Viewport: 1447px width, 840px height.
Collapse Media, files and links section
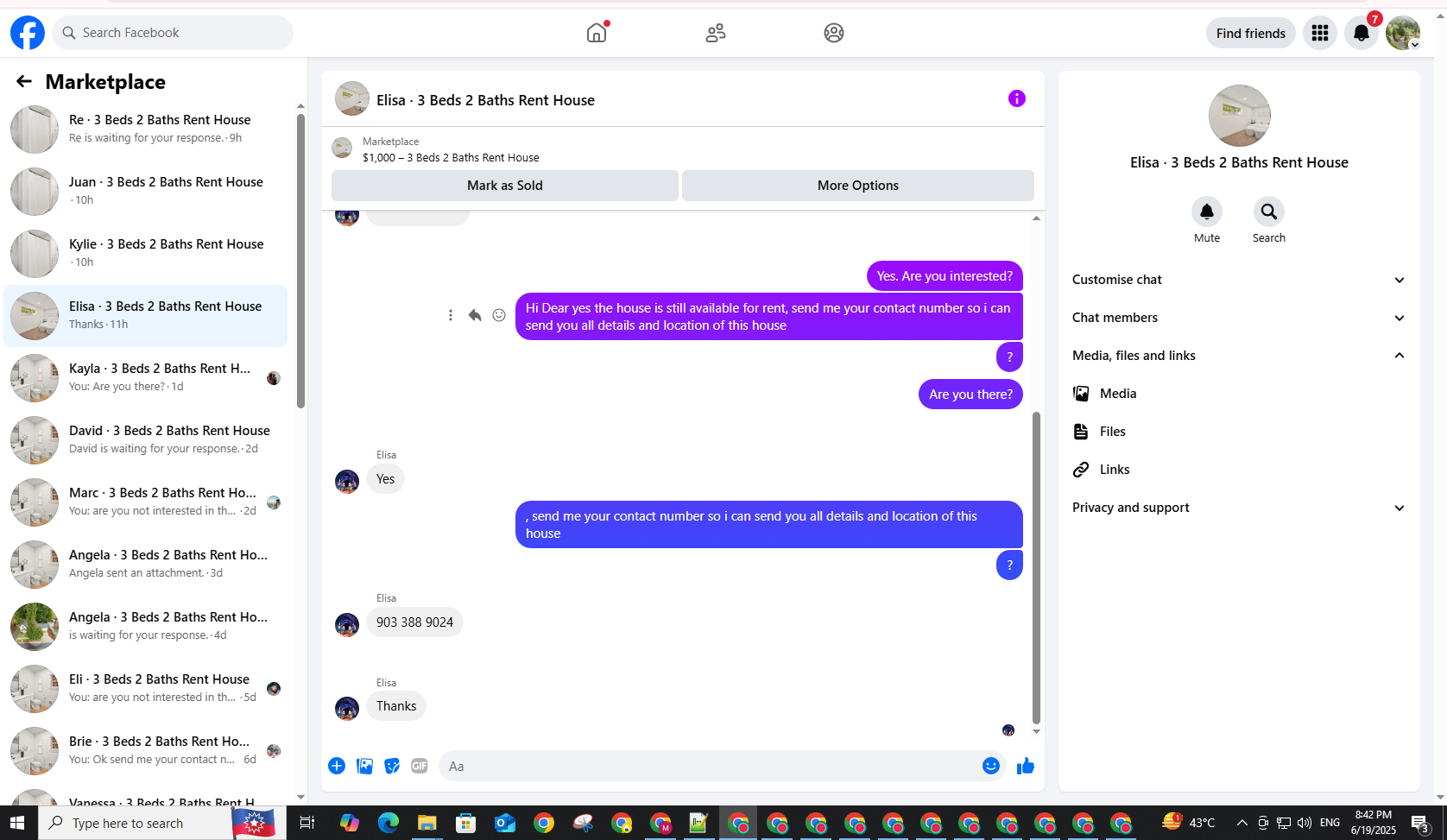pos(1238,356)
